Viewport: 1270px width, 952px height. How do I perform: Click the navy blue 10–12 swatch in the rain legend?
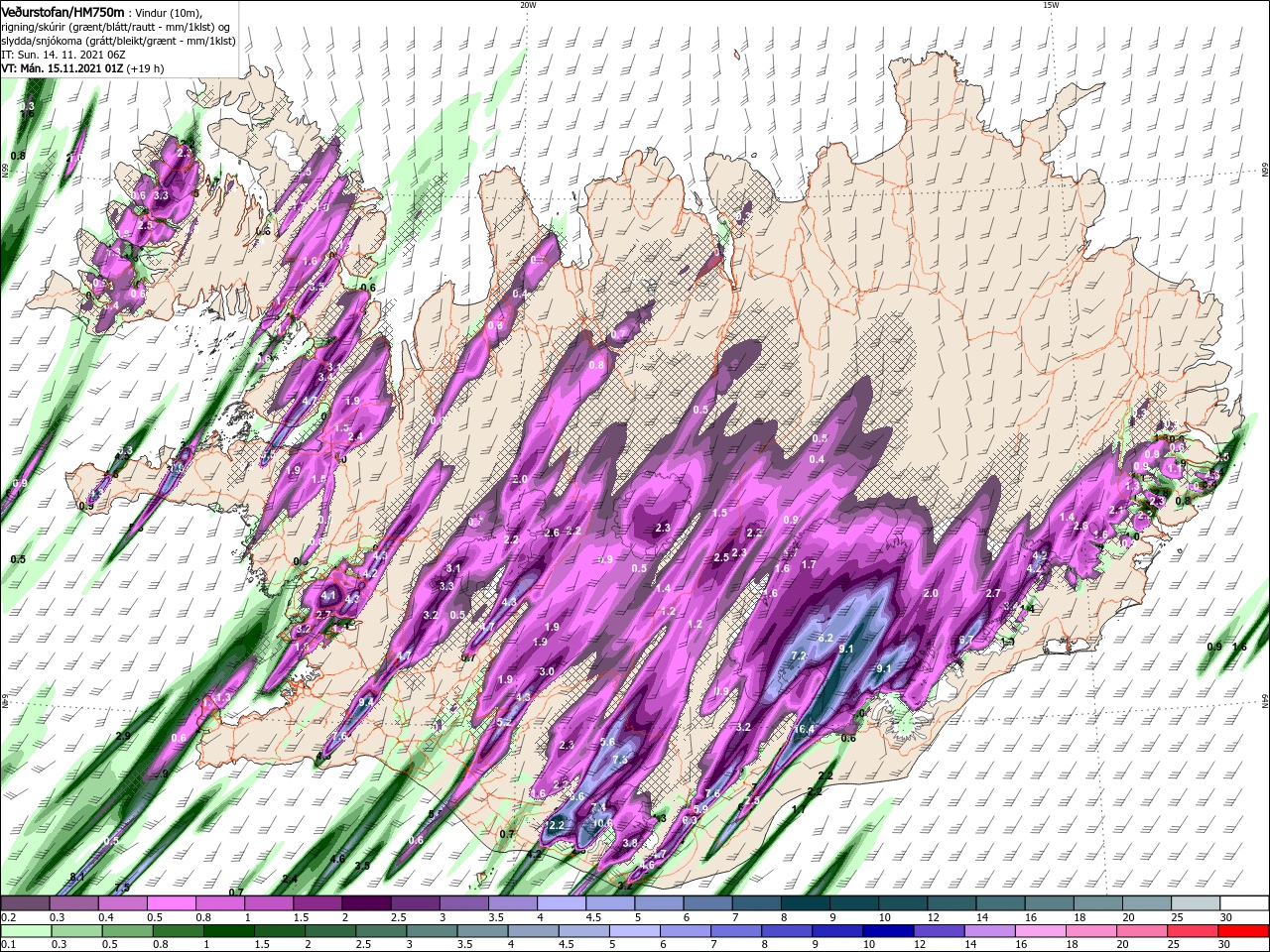(888, 931)
